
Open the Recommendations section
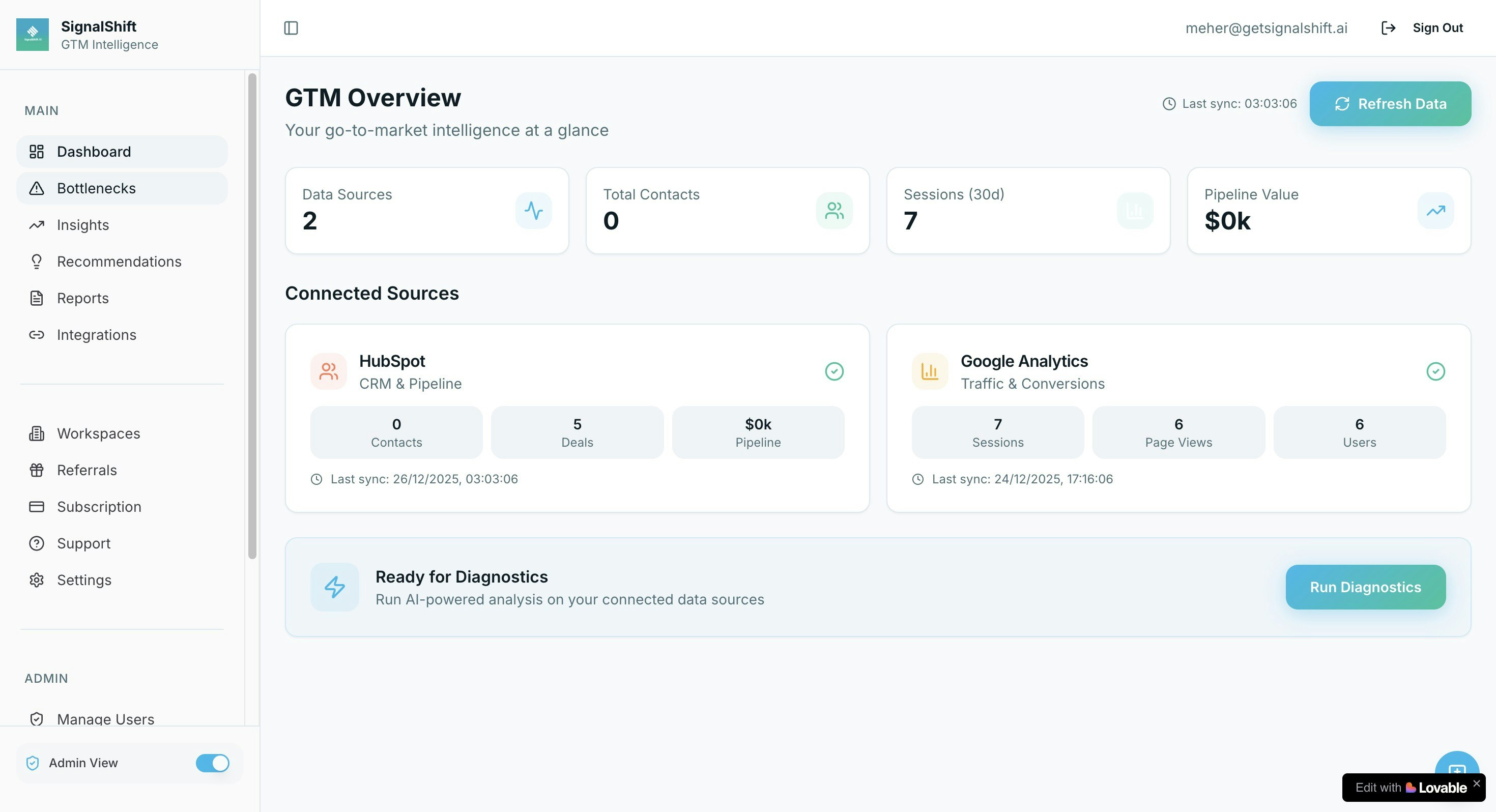[119, 262]
